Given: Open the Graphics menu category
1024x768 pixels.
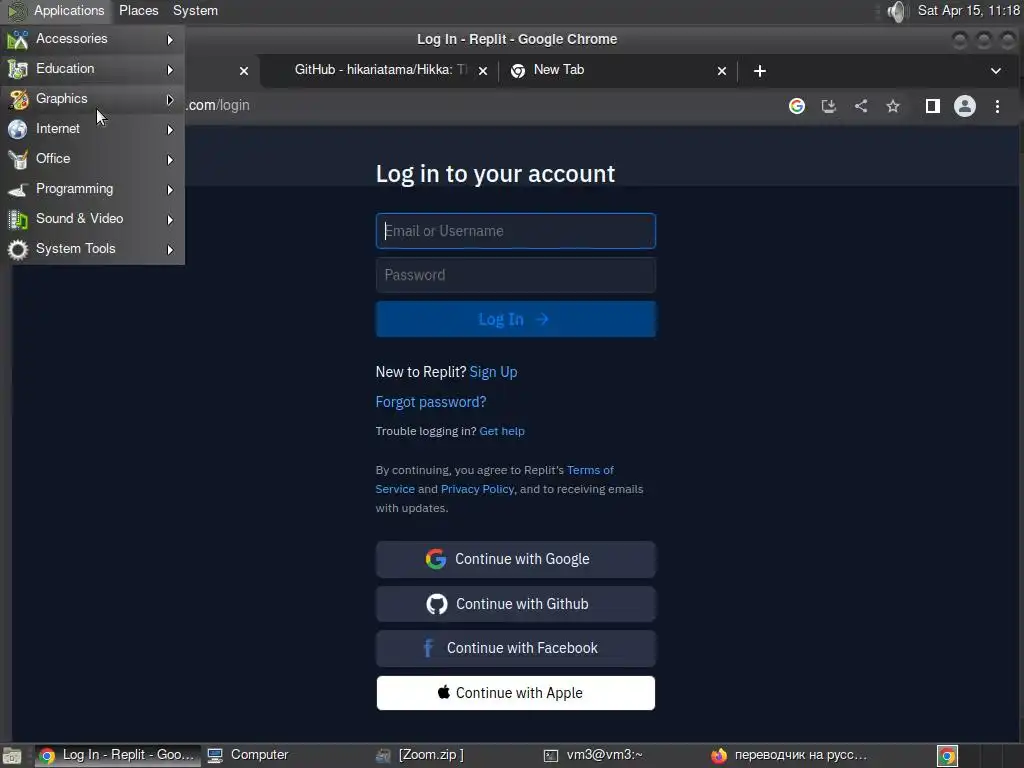Looking at the screenshot, I should tap(92, 99).
